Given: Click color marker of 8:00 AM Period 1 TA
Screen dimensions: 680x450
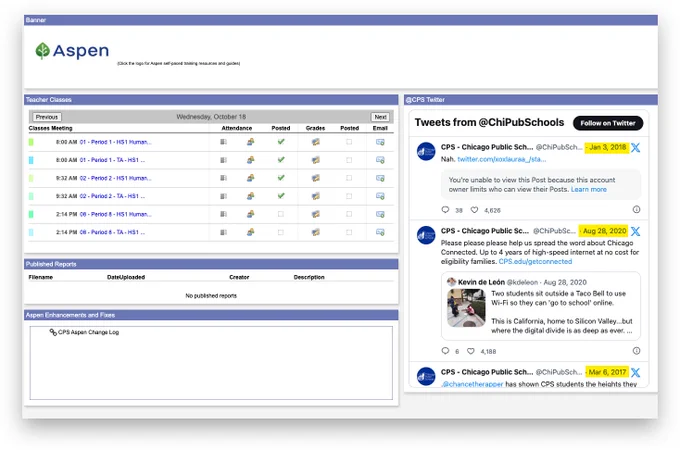Looking at the screenshot, I should click(31, 160).
